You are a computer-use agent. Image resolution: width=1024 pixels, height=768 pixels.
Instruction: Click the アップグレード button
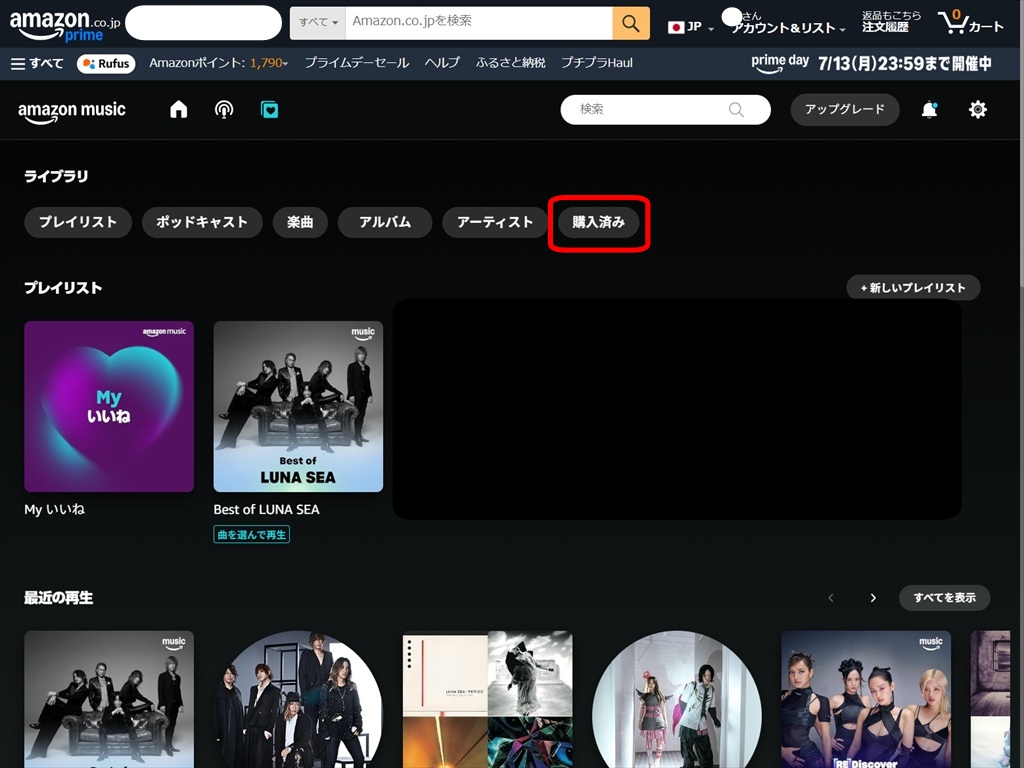(x=844, y=109)
